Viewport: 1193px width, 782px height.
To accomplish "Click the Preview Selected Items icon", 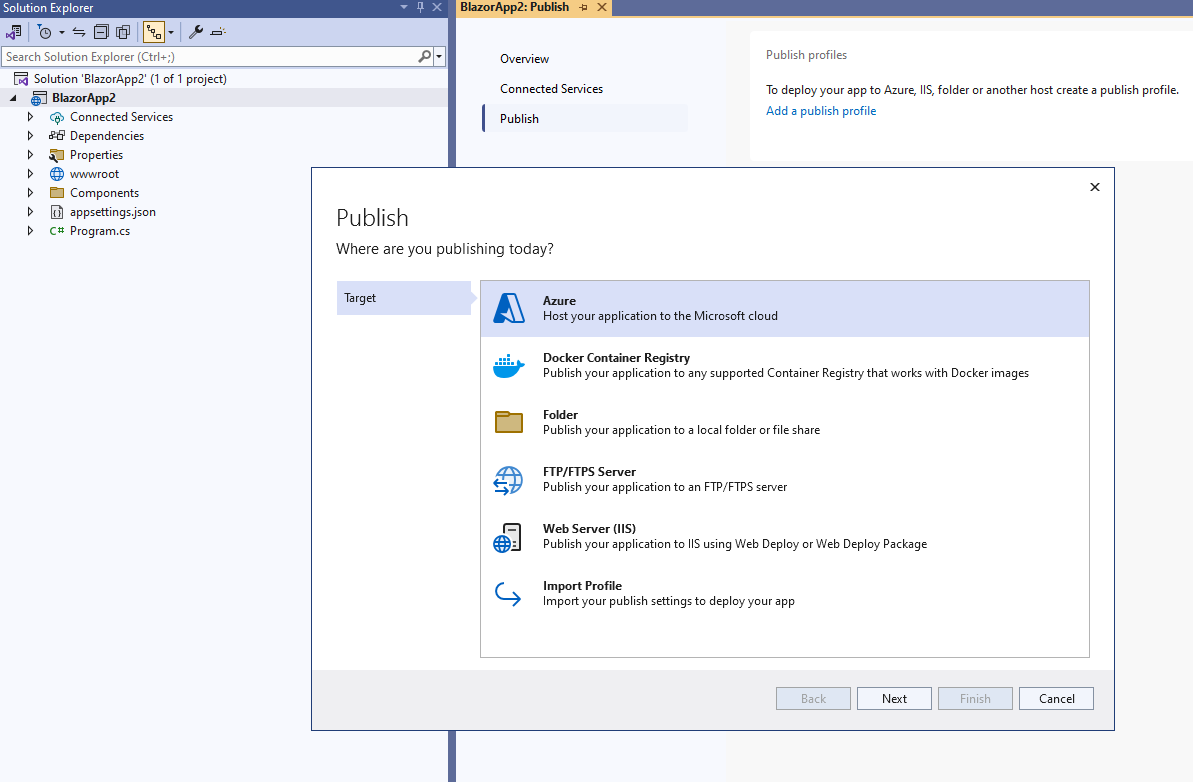I will coord(218,32).
